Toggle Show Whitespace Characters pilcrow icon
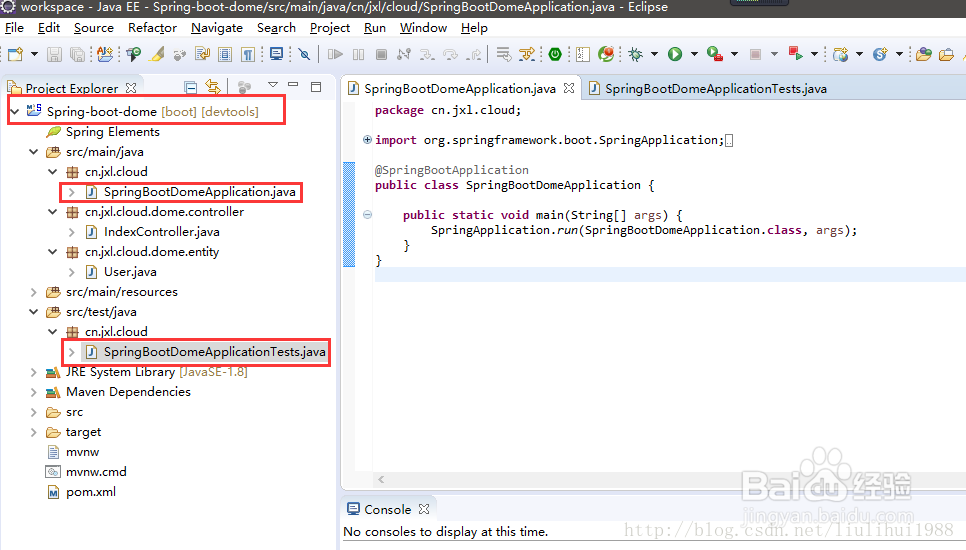The height and width of the screenshot is (550, 966). (248, 54)
